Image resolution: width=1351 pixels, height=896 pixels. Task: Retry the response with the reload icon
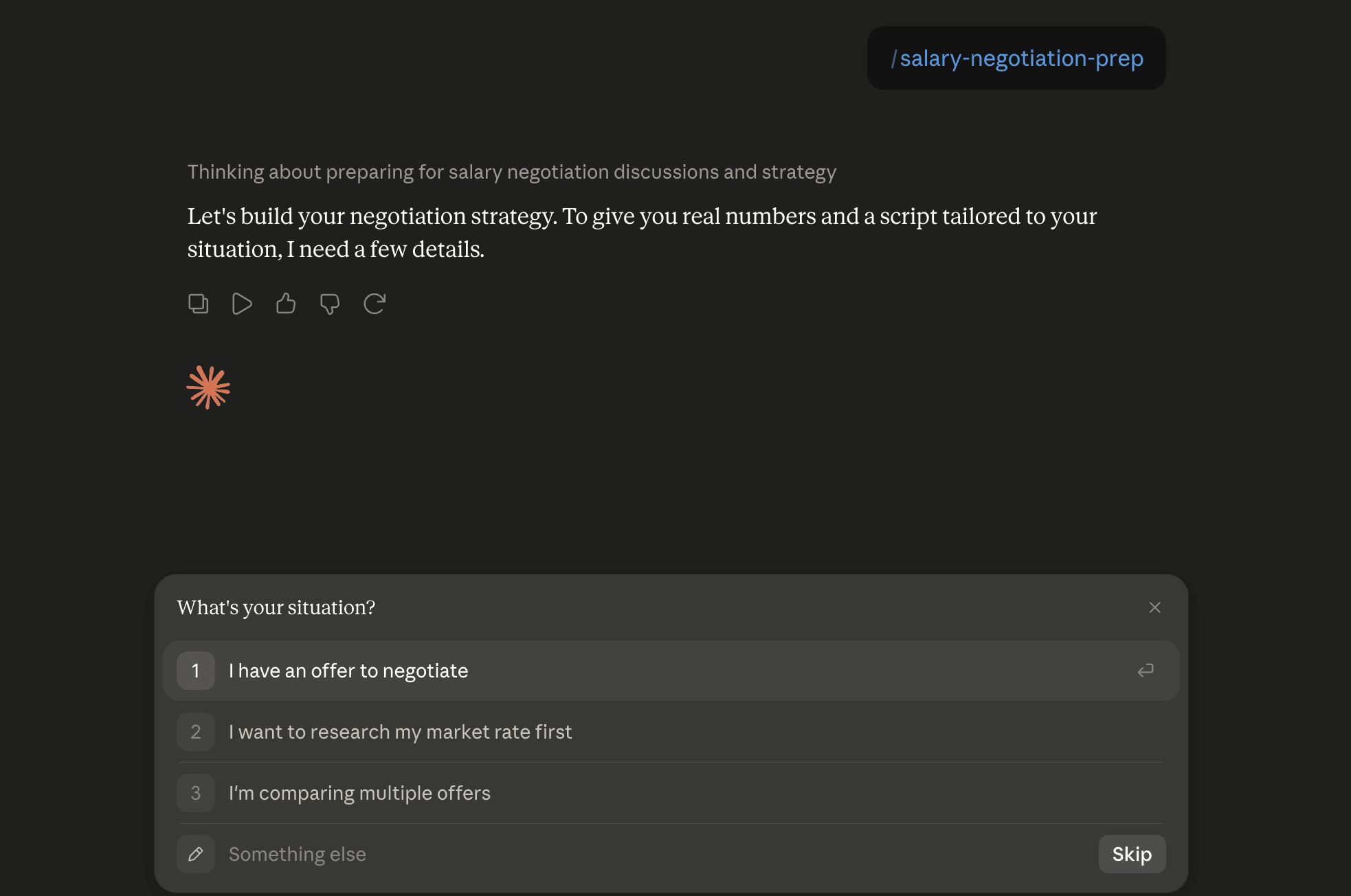(375, 304)
